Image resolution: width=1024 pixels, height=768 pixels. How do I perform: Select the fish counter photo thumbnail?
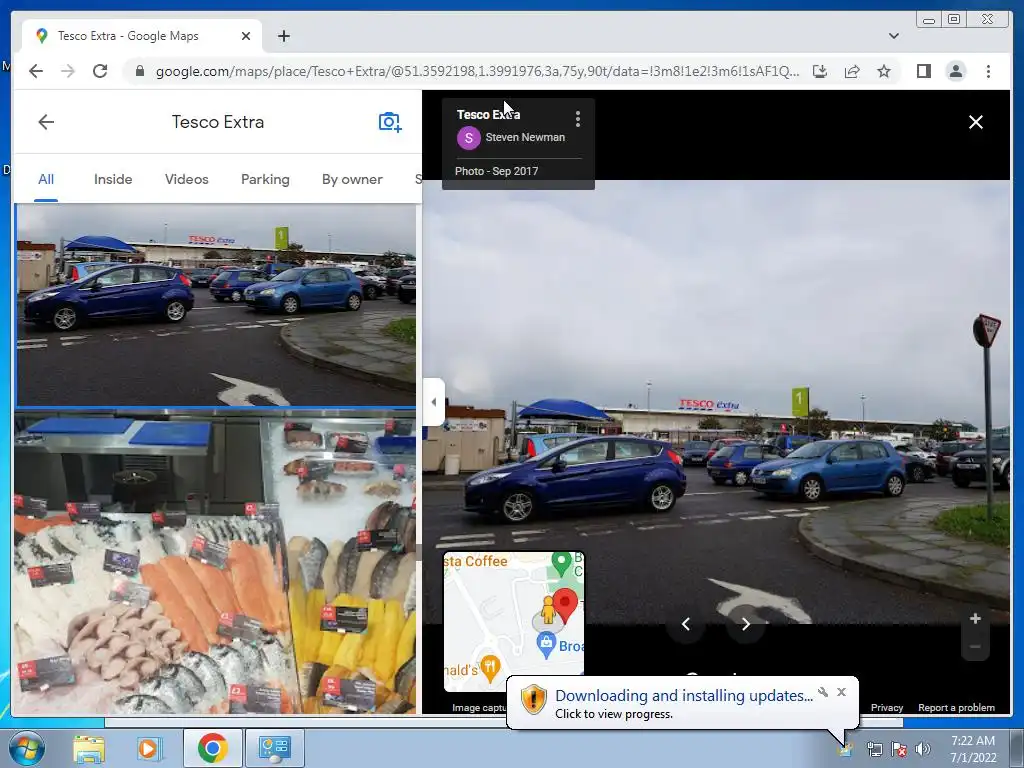click(216, 562)
